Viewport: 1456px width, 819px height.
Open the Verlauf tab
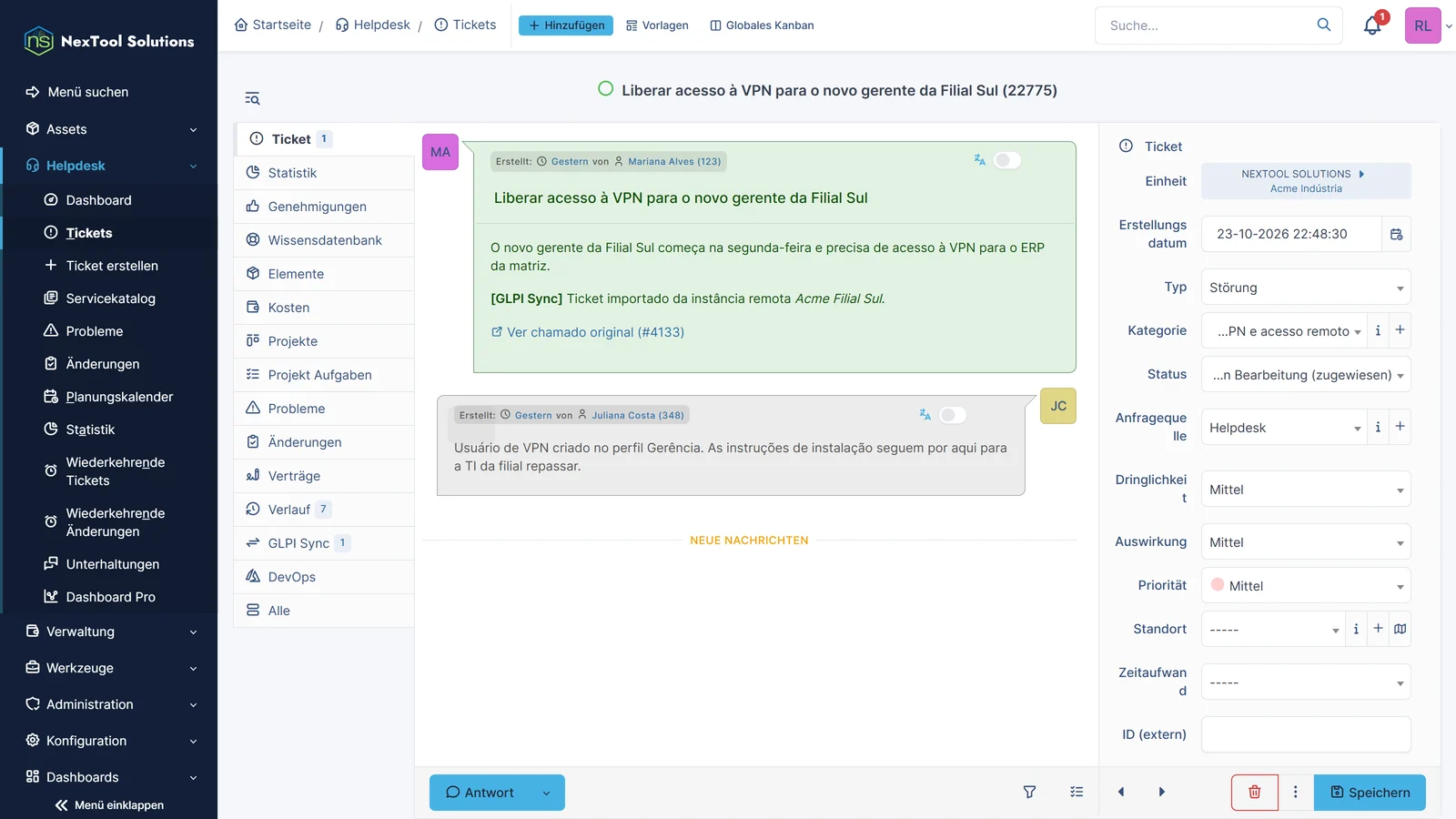[x=324, y=510]
